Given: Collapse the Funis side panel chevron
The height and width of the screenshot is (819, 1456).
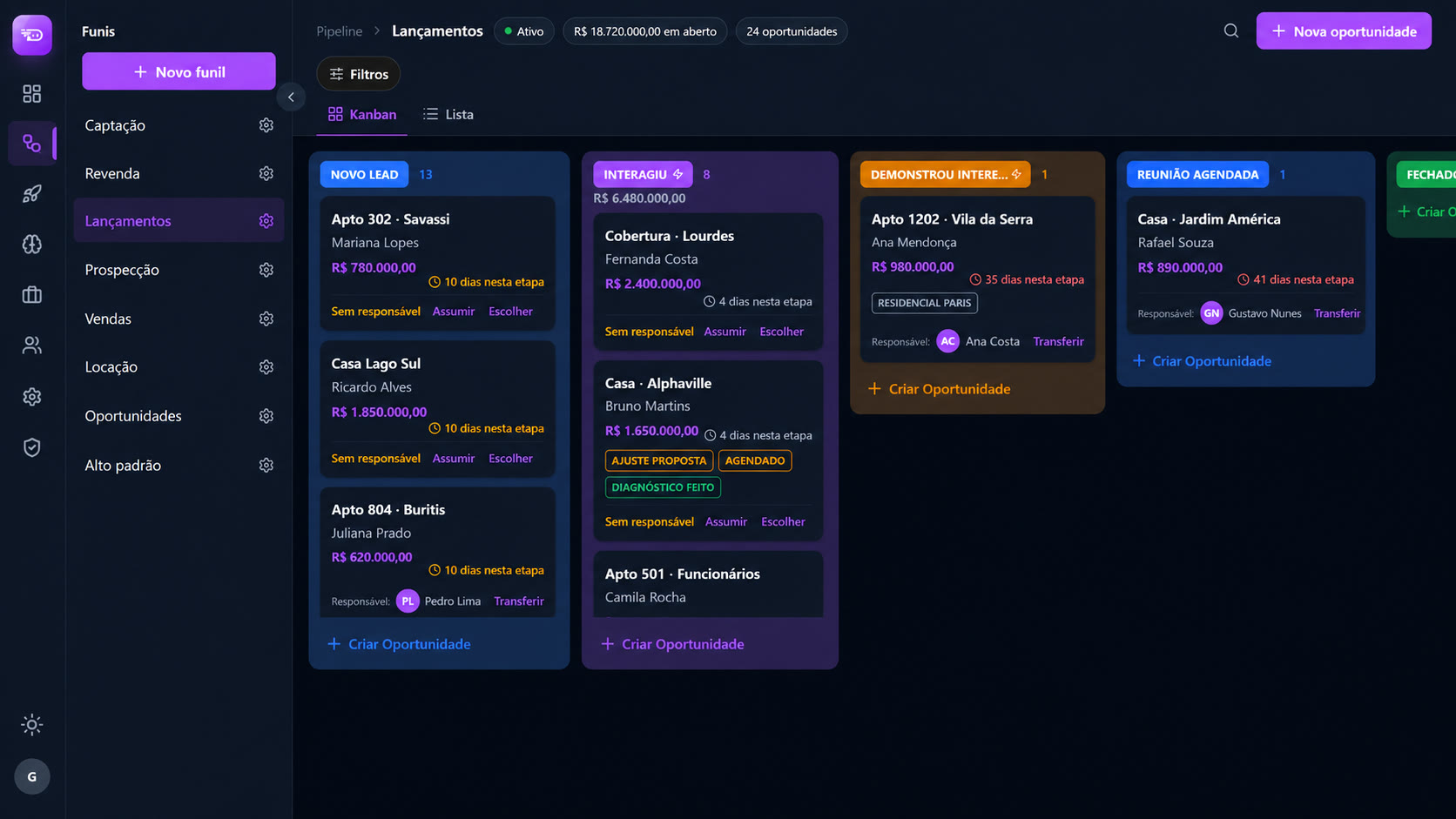Looking at the screenshot, I should pyautogui.click(x=291, y=97).
